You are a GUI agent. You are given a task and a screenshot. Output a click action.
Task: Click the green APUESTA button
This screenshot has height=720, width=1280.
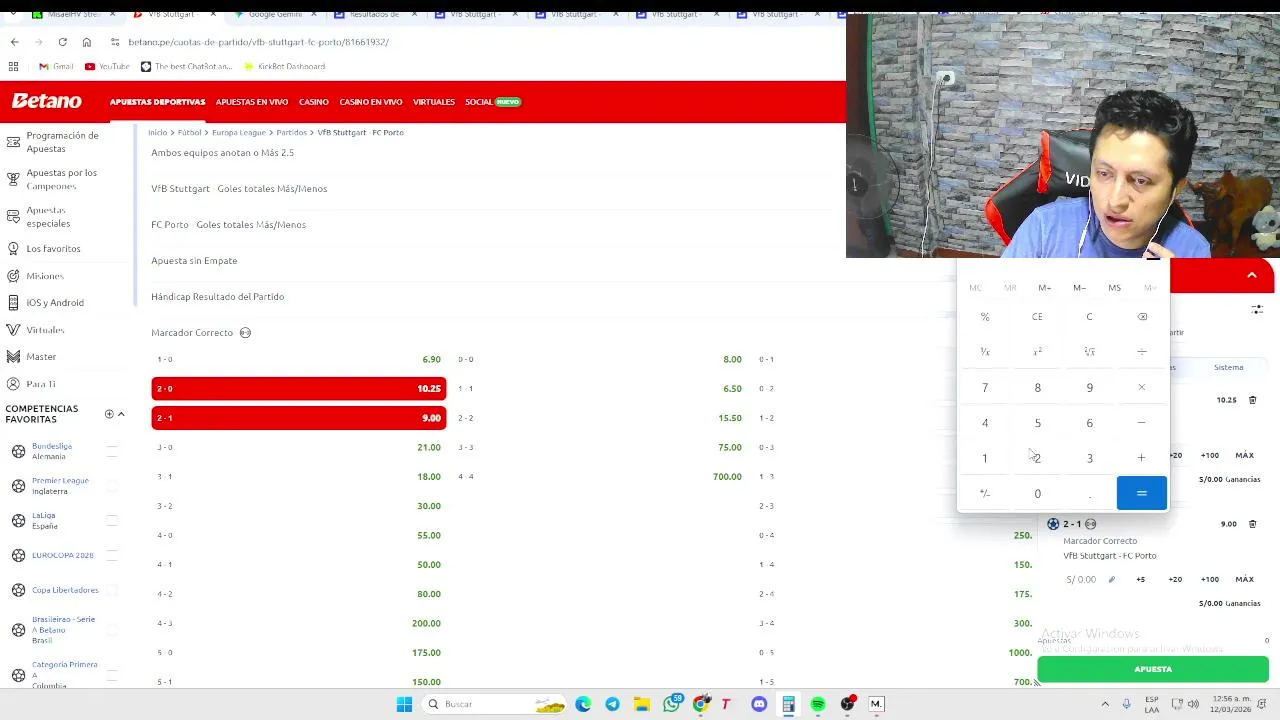tap(1153, 669)
